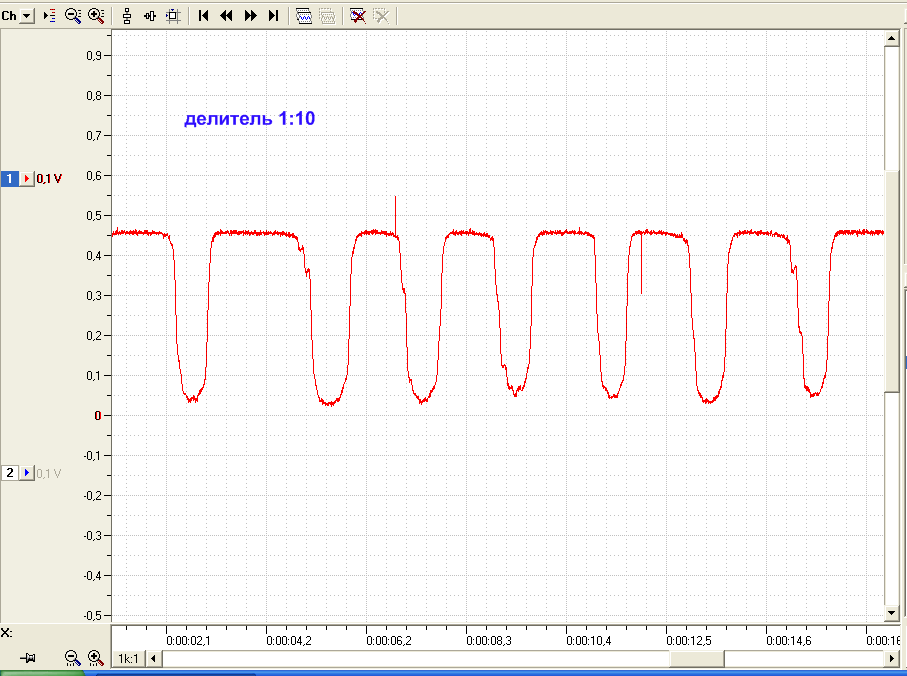Click the greyed-out waveform windows icon

click(x=327, y=16)
